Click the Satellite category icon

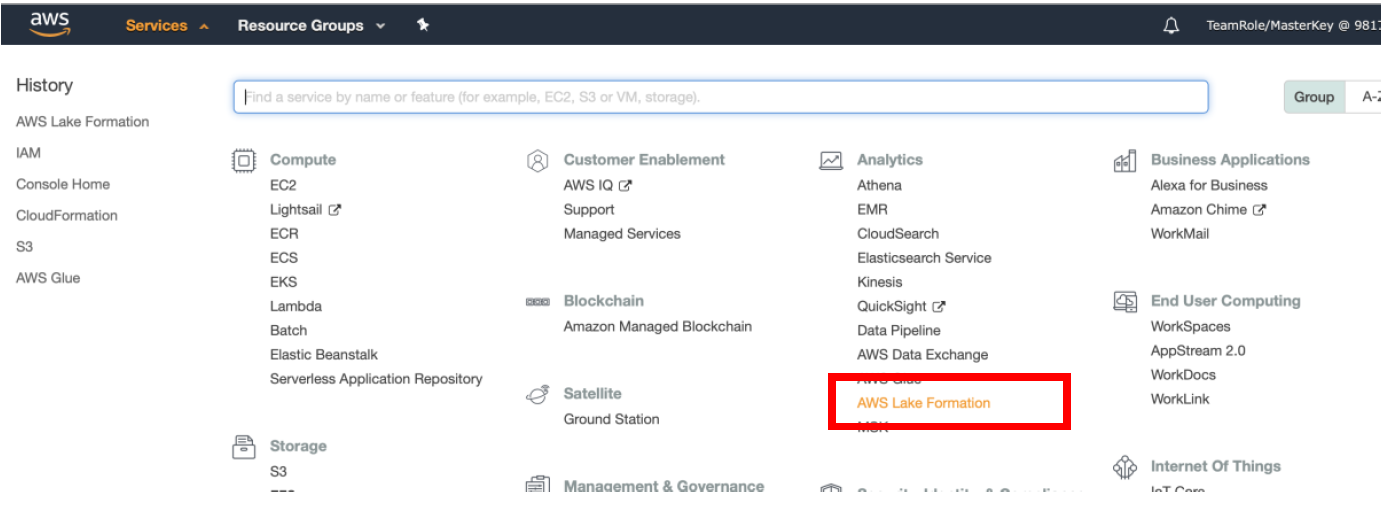click(537, 394)
